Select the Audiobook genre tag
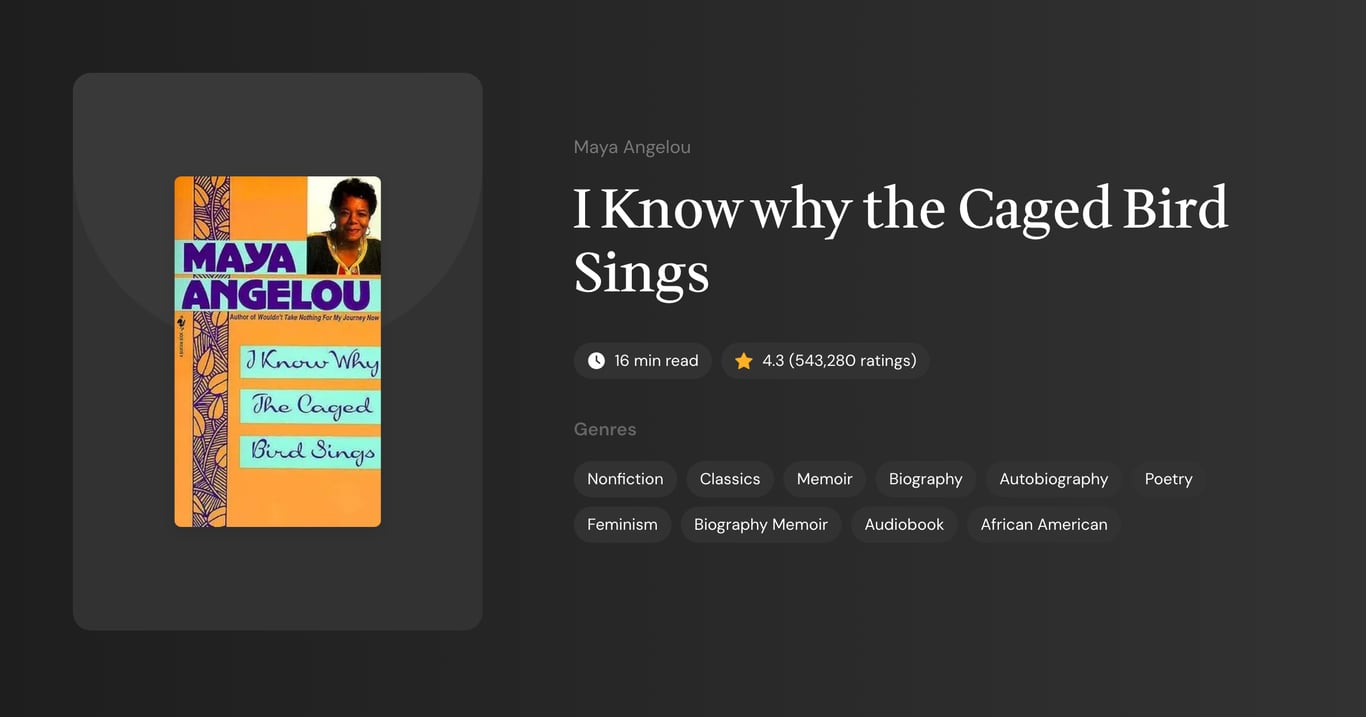 [903, 524]
